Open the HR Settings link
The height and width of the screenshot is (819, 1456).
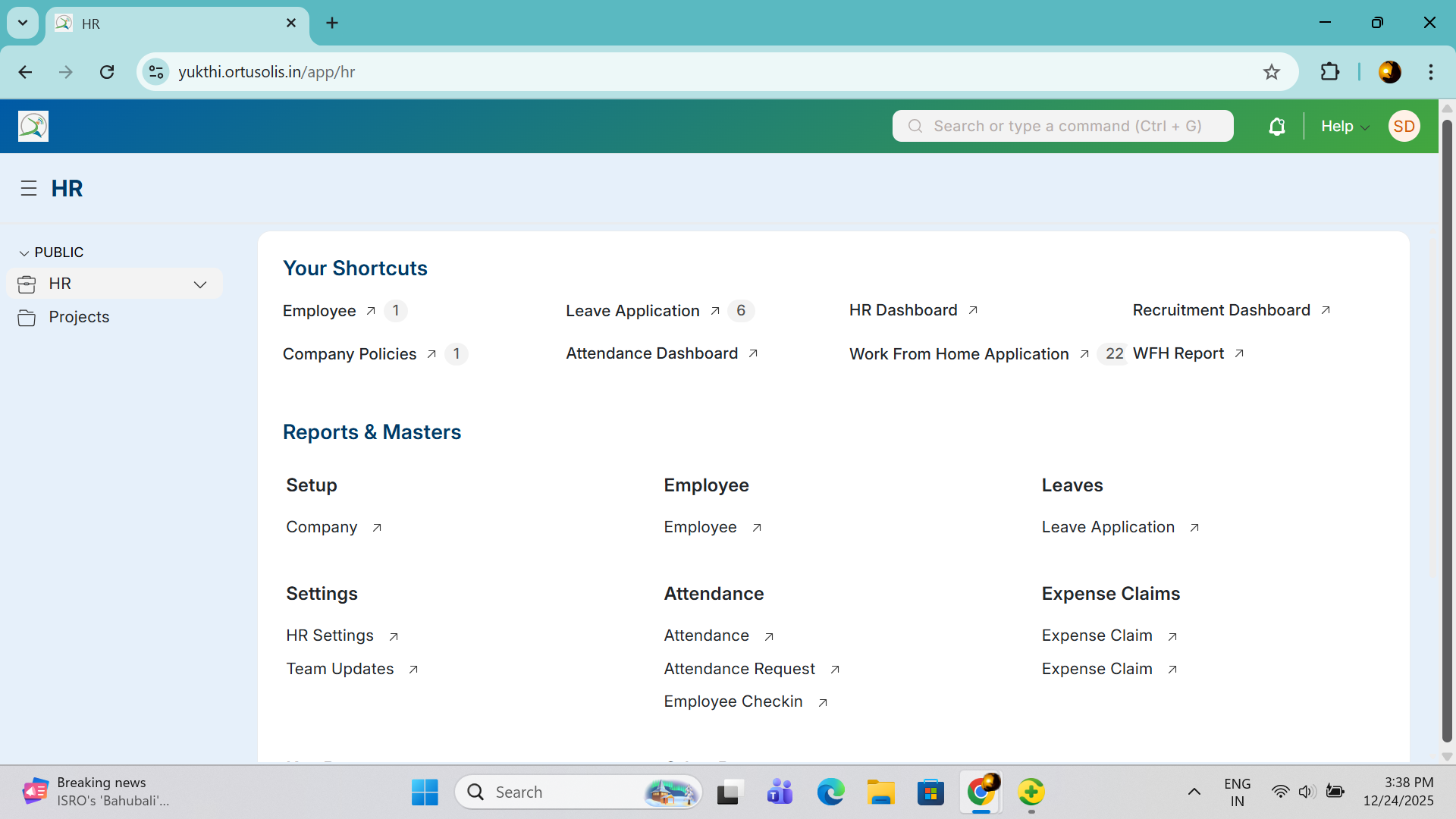click(330, 635)
